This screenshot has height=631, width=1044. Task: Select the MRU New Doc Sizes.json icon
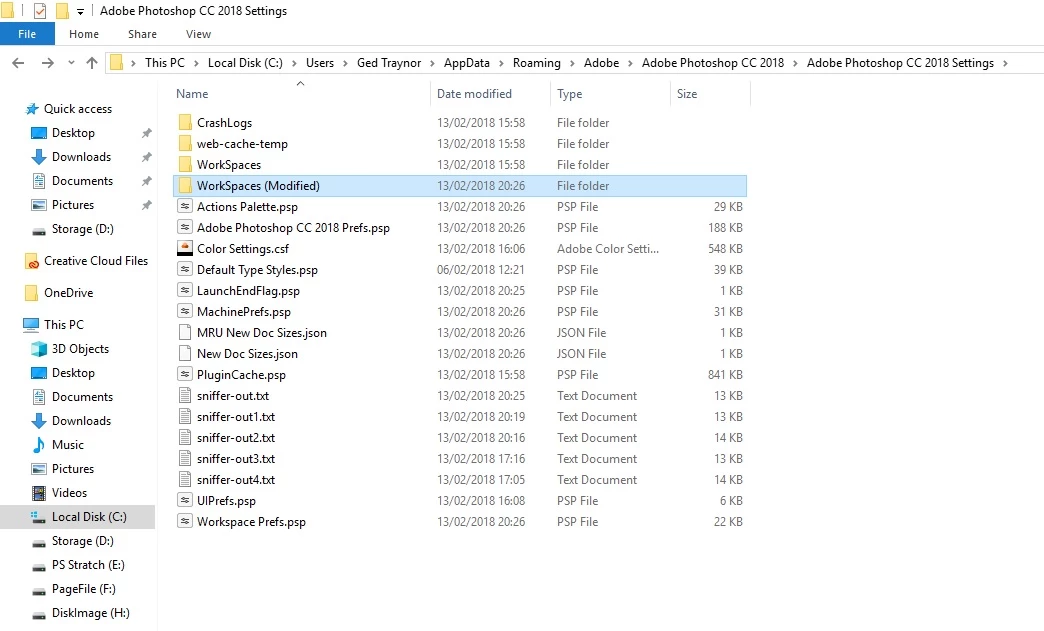tap(185, 332)
